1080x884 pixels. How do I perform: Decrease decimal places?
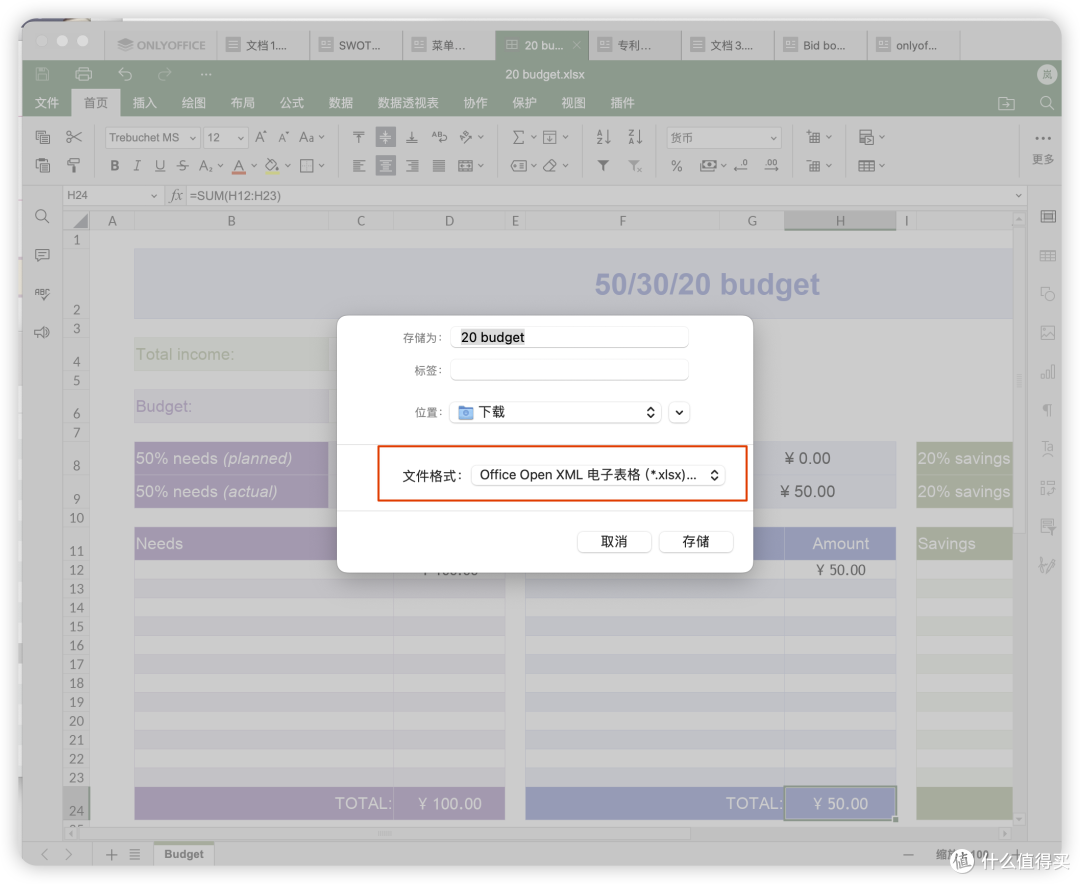pyautogui.click(x=741, y=165)
